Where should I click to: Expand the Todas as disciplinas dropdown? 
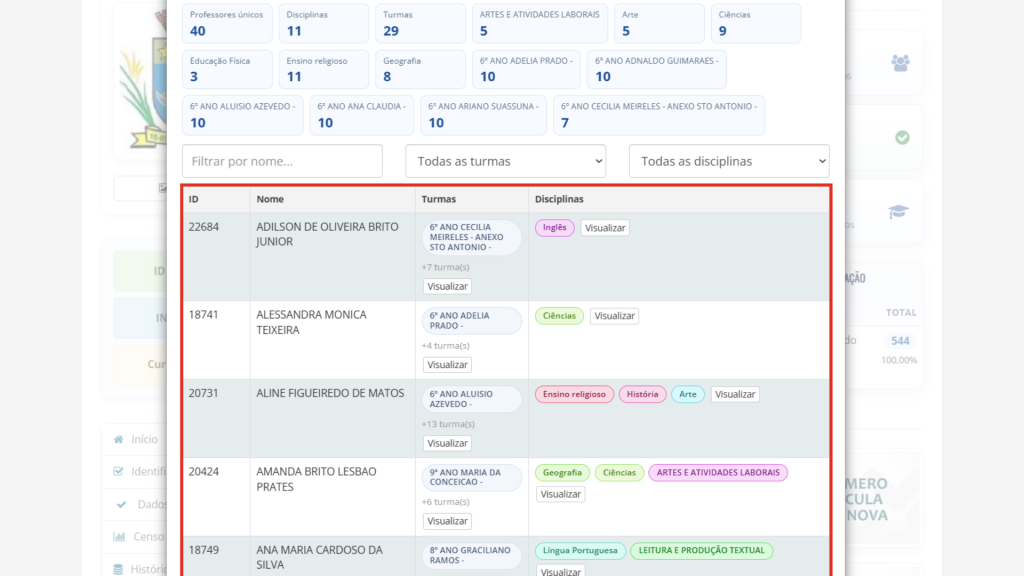pyautogui.click(x=729, y=161)
